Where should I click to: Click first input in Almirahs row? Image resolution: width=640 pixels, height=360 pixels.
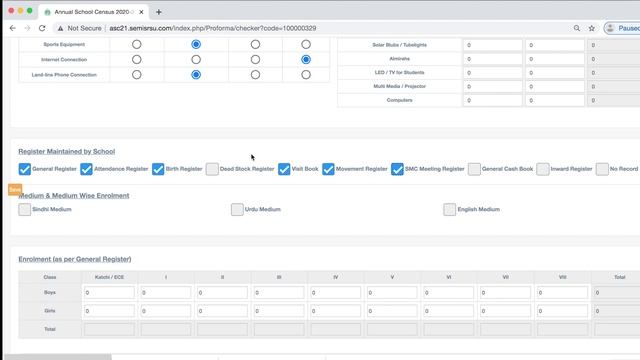tap(493, 59)
